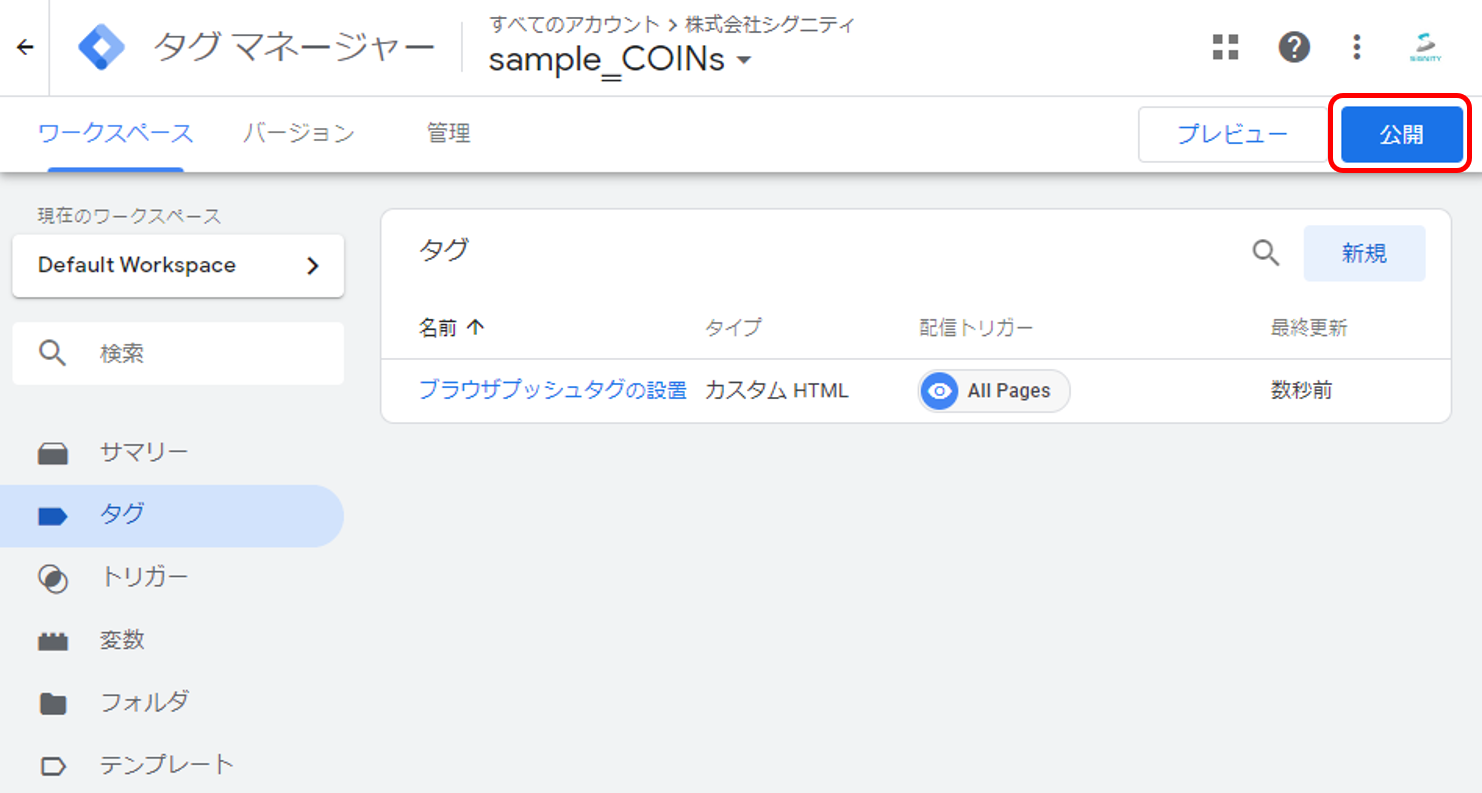The image size is (1482, 793).
Task: Click the Tag Manager logo icon
Action: [102, 47]
